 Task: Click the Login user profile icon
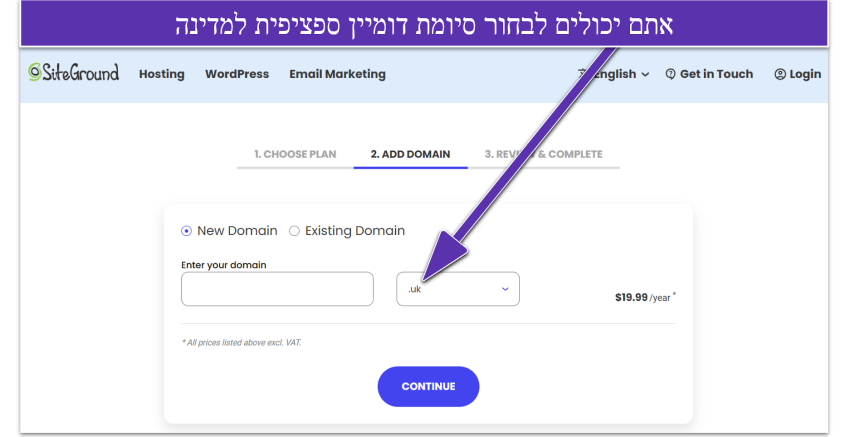click(780, 74)
